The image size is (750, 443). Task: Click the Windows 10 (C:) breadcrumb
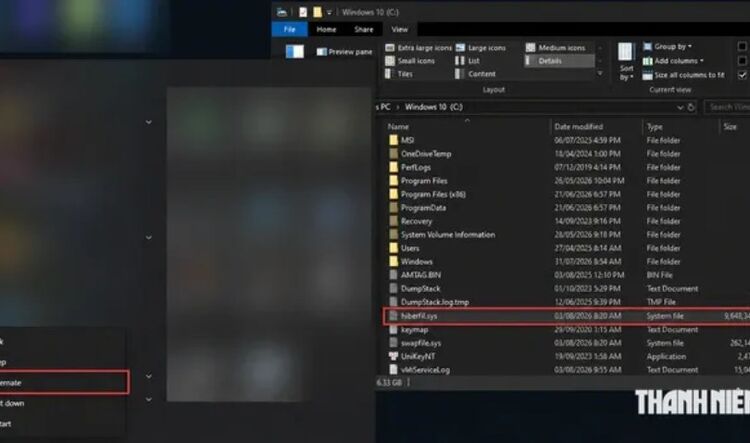pyautogui.click(x=434, y=107)
